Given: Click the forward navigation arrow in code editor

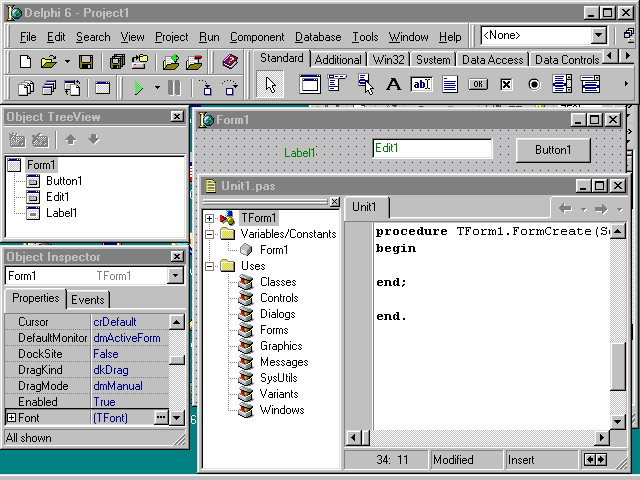Looking at the screenshot, I should pos(601,209).
